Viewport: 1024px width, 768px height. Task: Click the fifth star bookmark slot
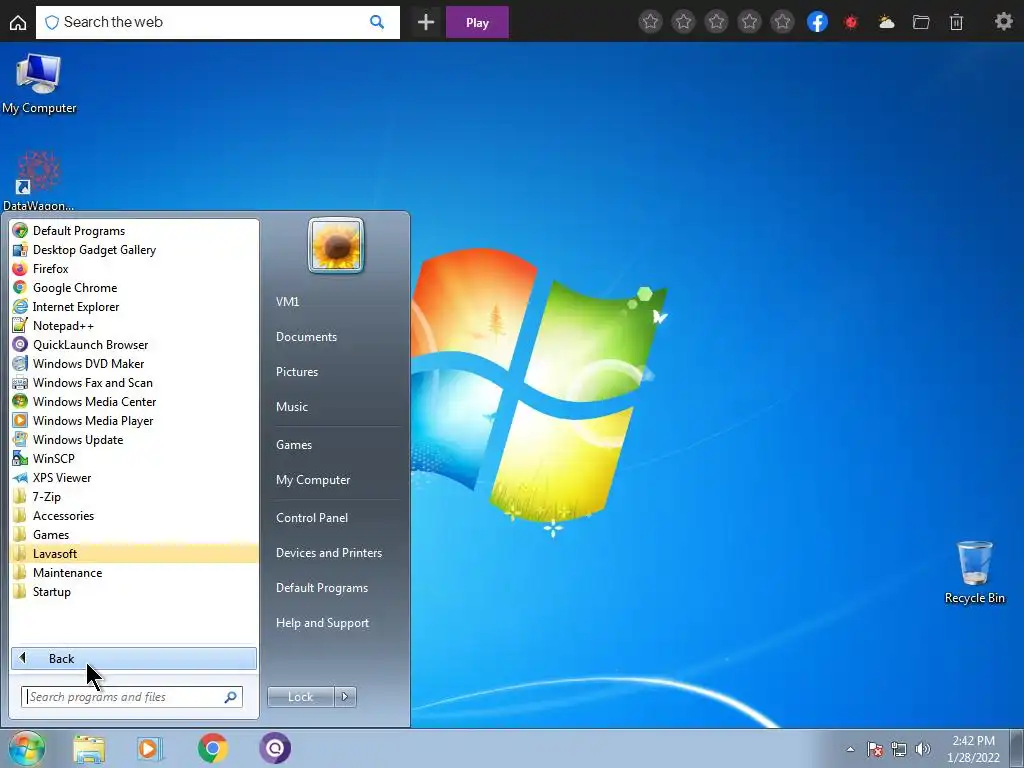click(x=782, y=22)
